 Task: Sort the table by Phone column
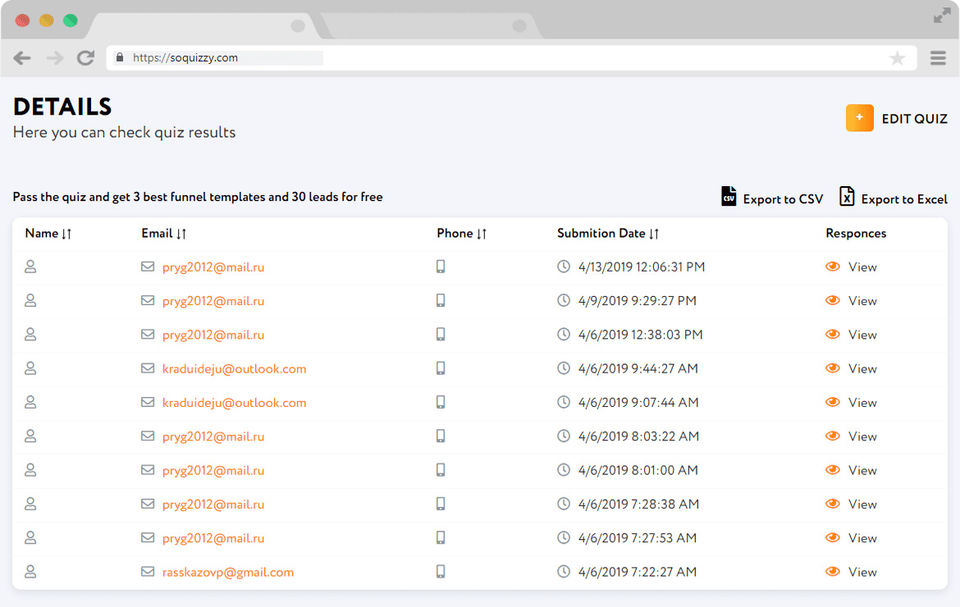462,233
